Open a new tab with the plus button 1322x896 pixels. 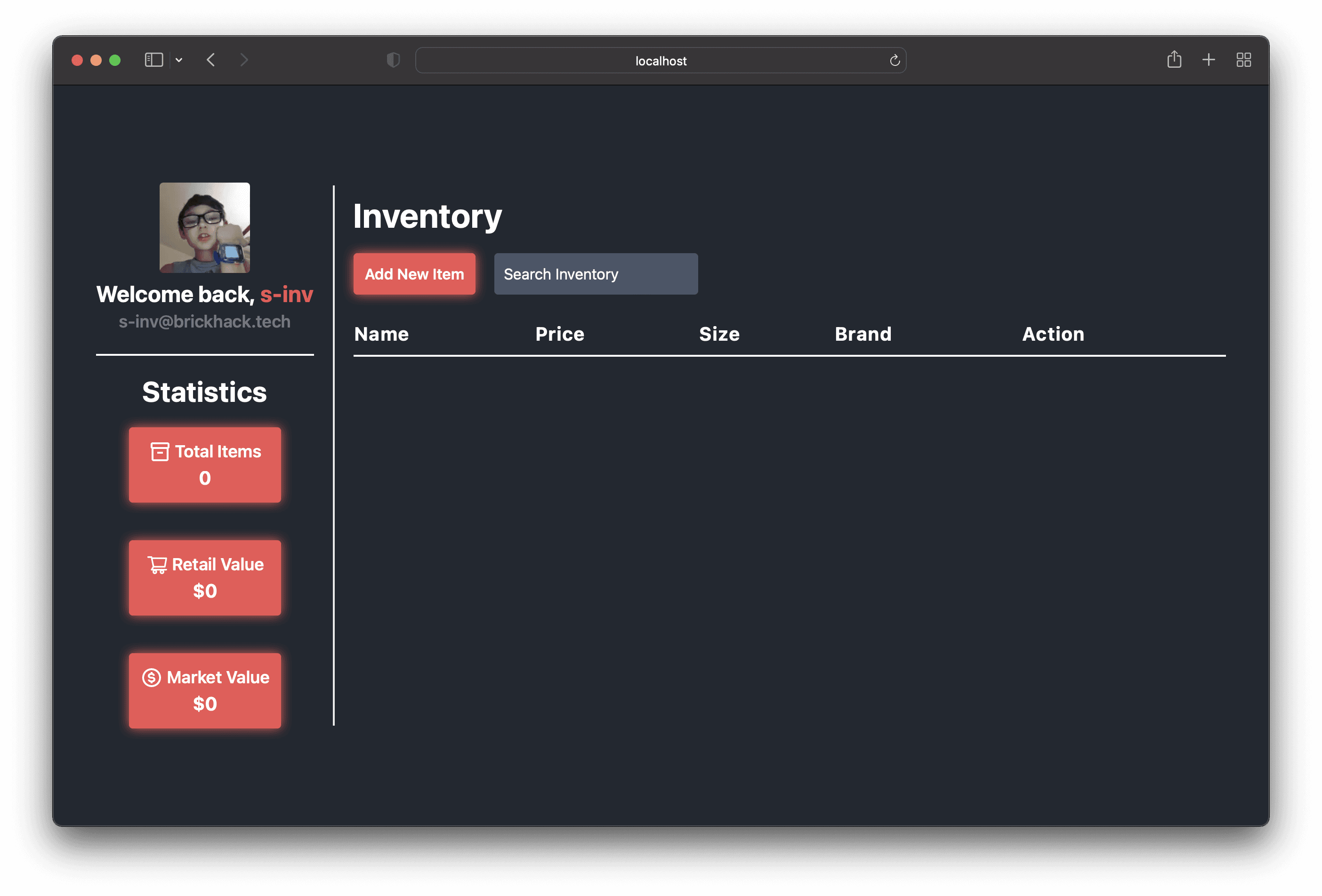1208,60
